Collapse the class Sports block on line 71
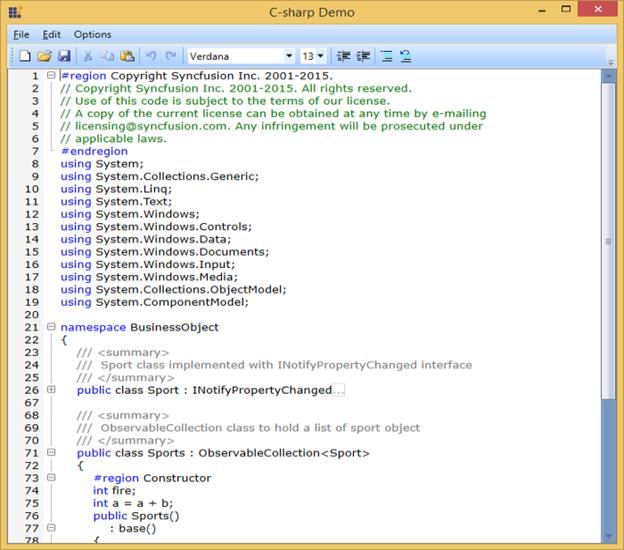 51,452
